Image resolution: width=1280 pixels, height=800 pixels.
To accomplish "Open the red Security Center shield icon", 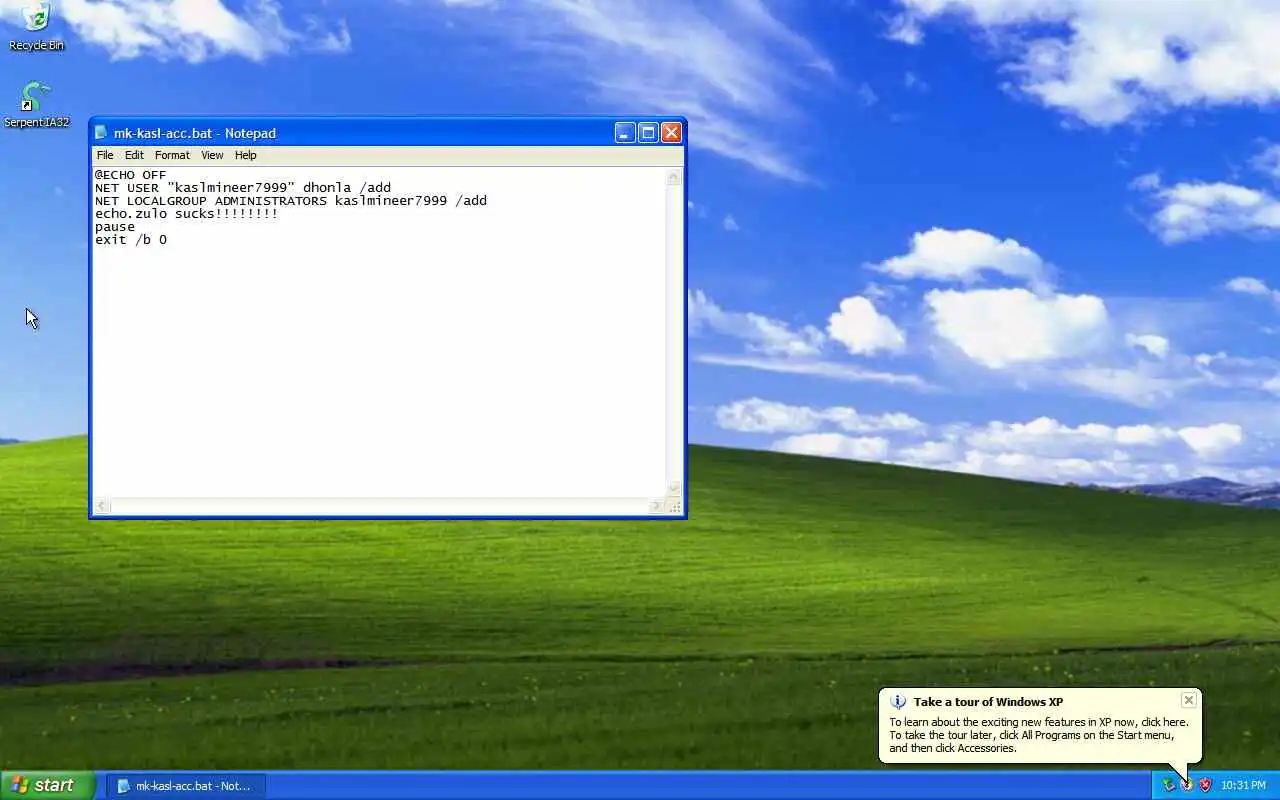I will click(1206, 785).
